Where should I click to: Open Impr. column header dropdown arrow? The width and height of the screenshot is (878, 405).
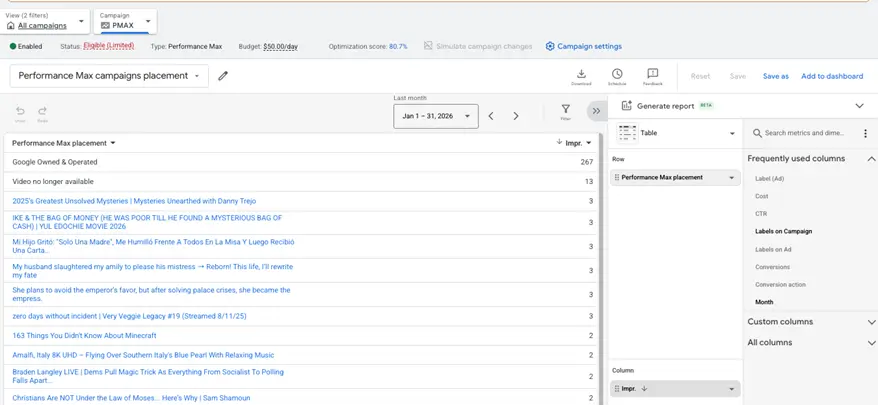(x=588, y=143)
